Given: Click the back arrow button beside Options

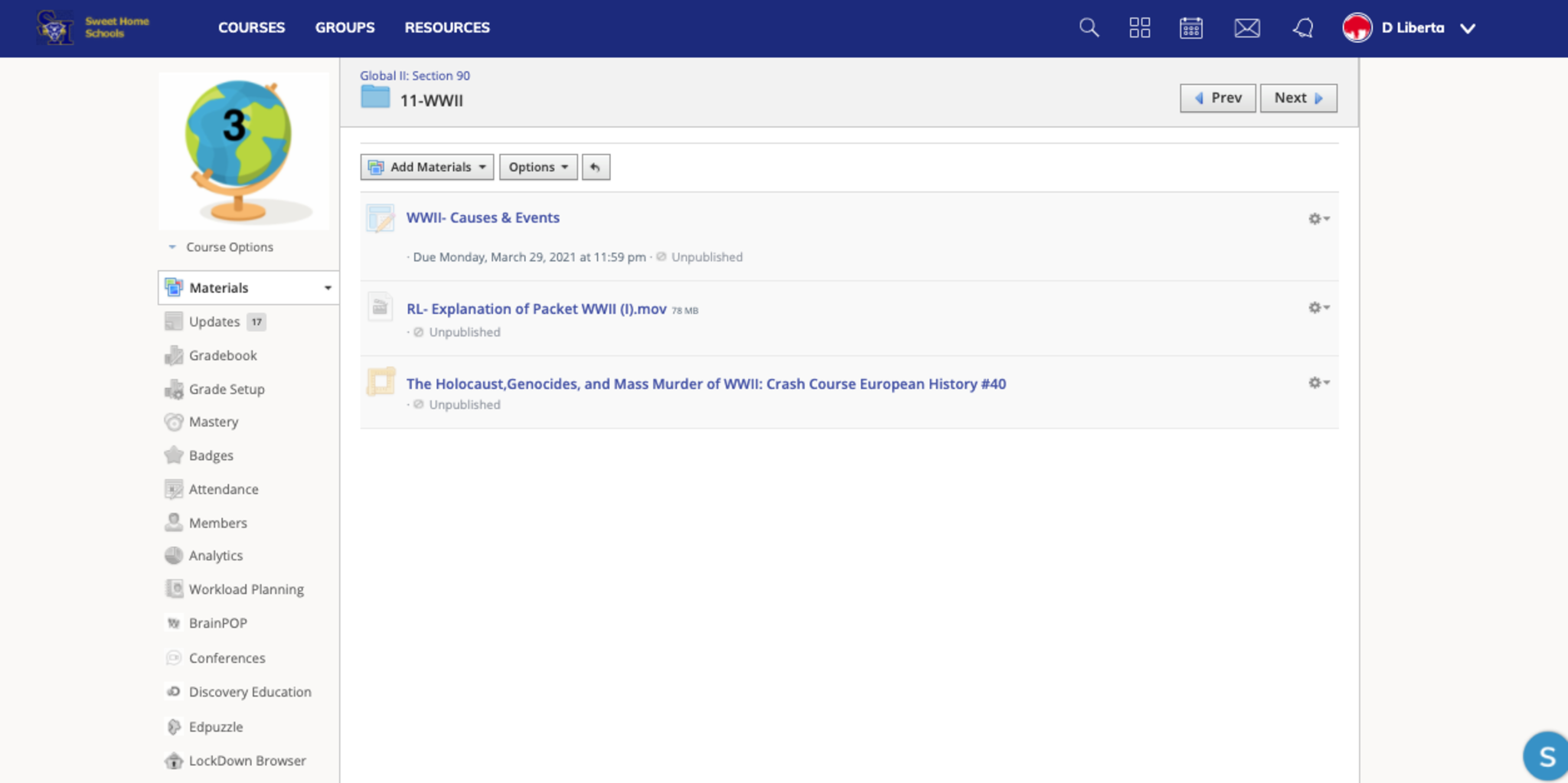Looking at the screenshot, I should [x=596, y=167].
